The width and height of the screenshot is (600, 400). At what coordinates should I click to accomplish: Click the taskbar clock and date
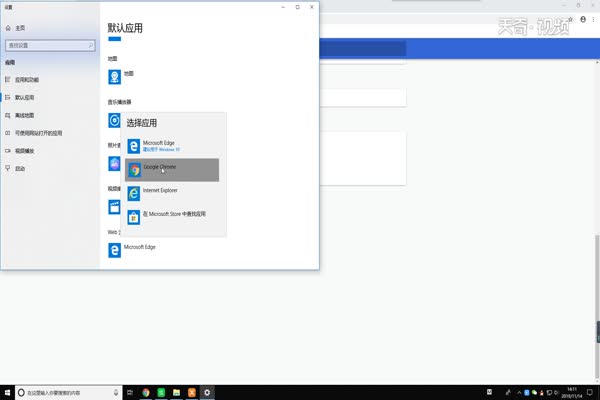[x=572, y=393]
